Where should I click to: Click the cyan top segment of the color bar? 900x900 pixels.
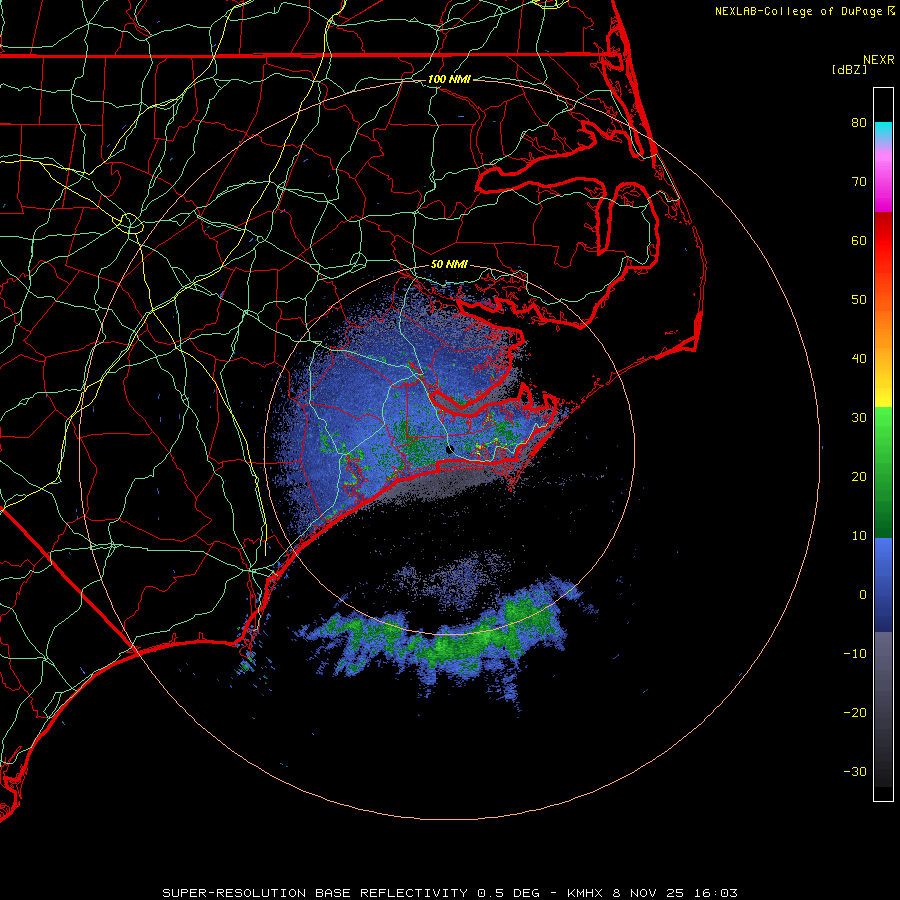click(883, 132)
